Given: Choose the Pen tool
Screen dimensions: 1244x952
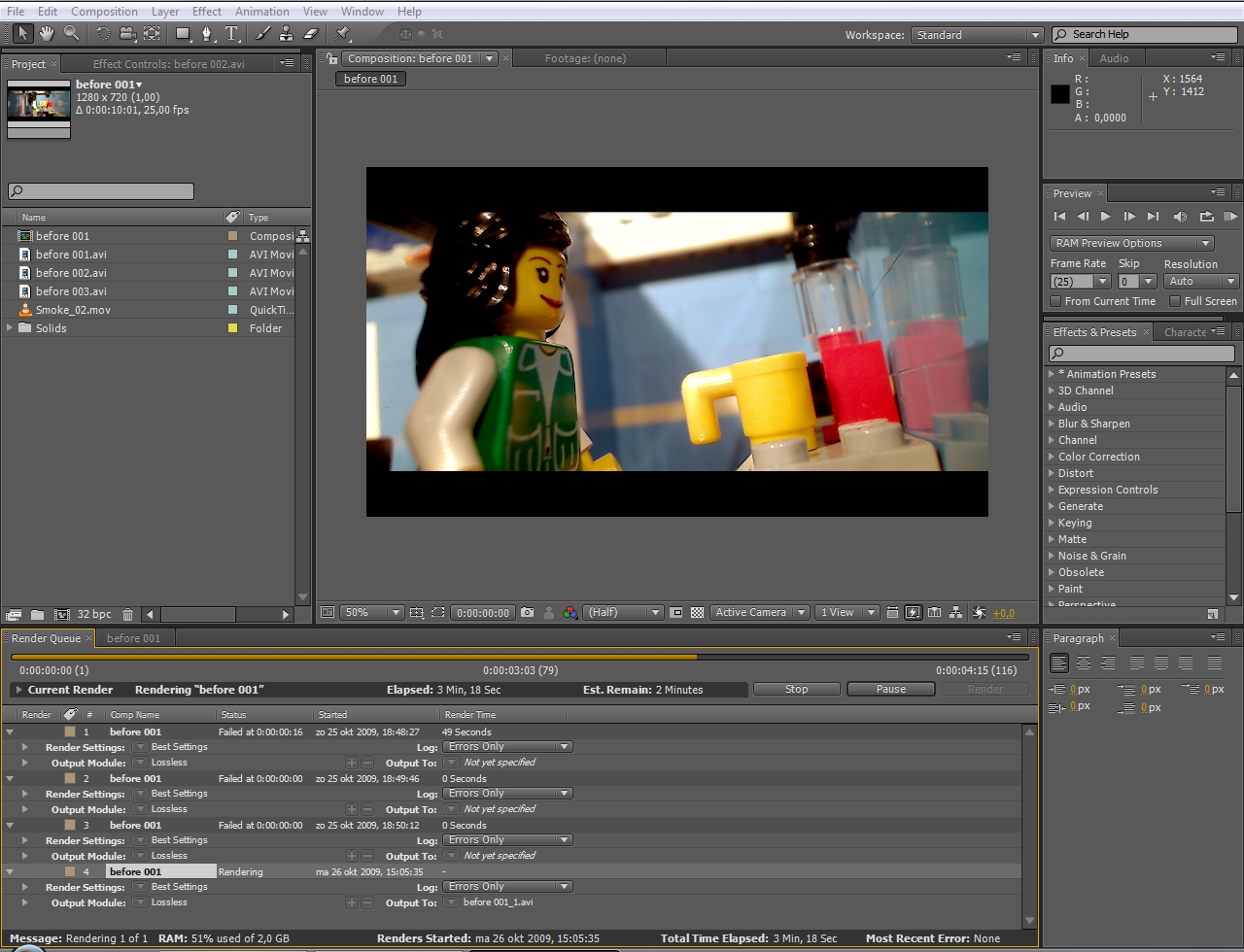Looking at the screenshot, I should point(206,33).
